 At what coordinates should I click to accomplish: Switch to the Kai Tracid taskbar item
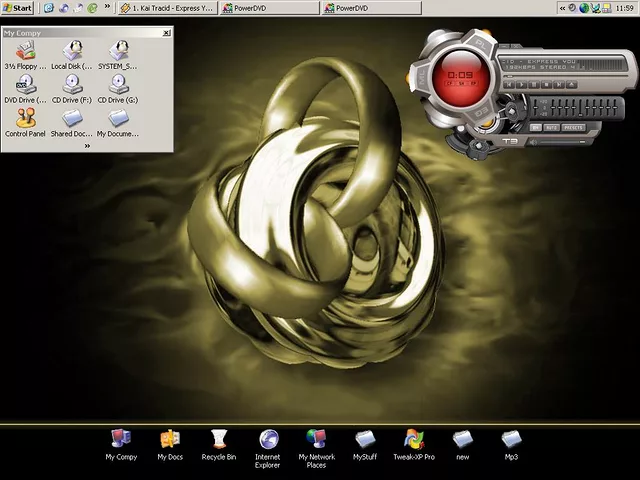coord(165,7)
